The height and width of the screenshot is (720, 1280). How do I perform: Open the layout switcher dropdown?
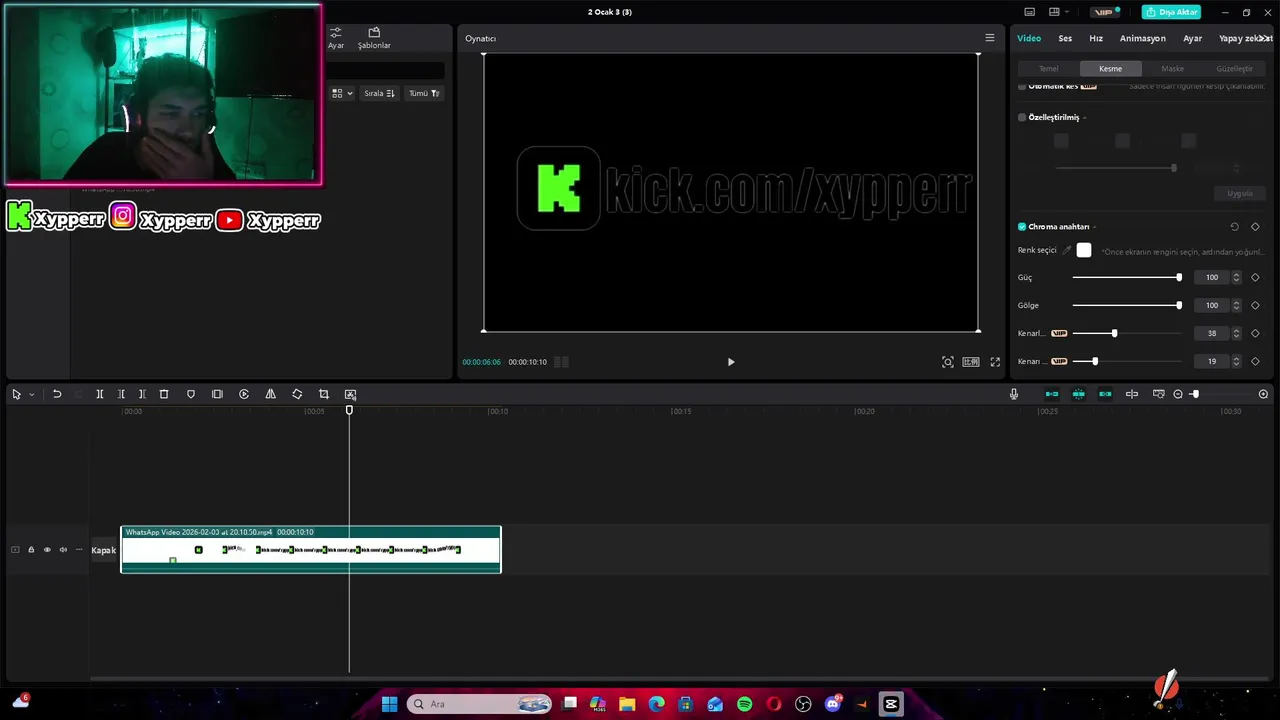coord(1058,12)
